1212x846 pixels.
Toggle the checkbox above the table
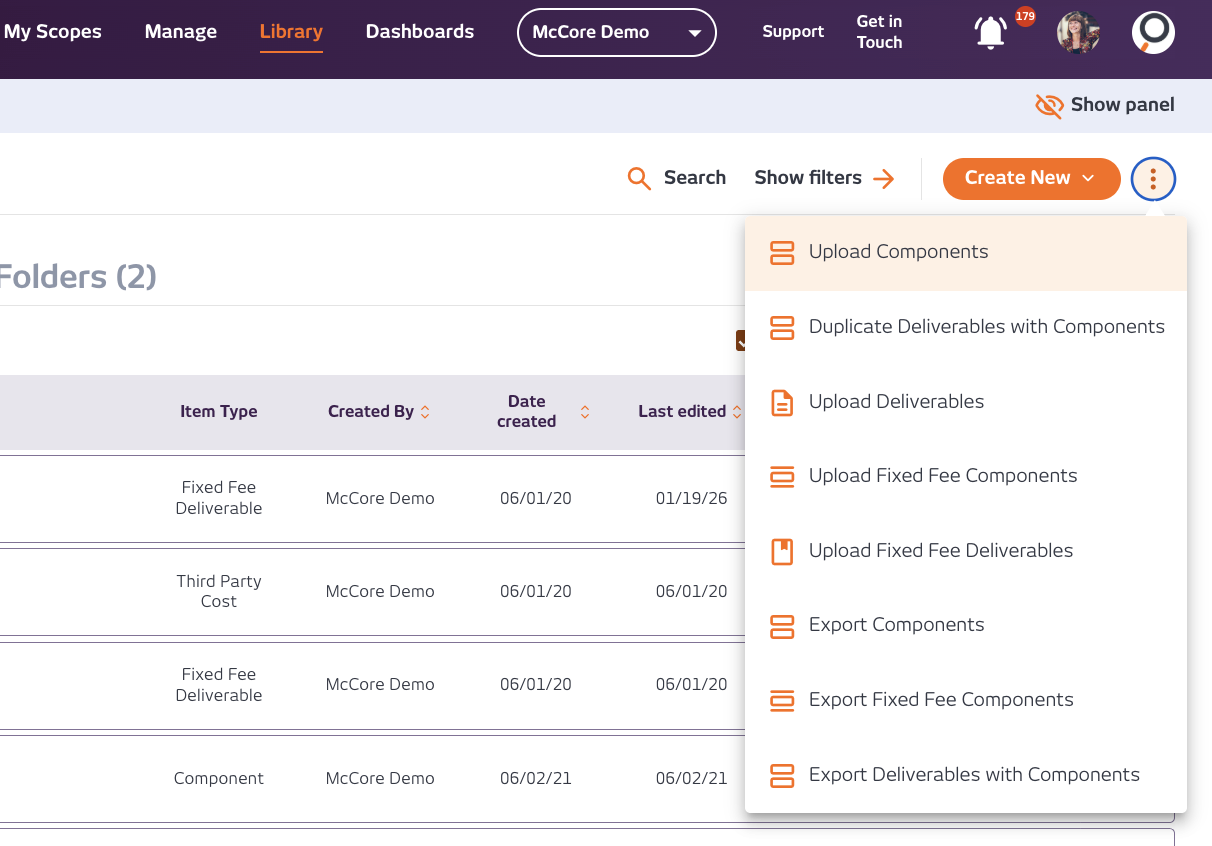tap(741, 341)
